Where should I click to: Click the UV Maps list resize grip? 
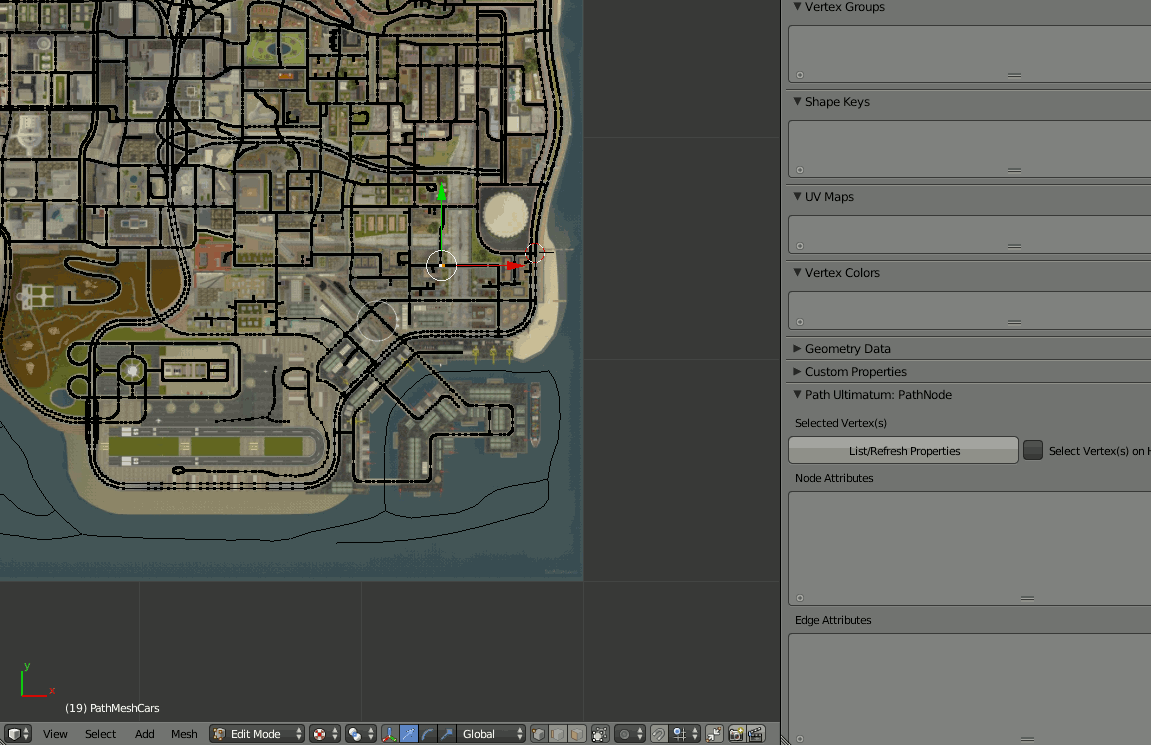[1014, 246]
